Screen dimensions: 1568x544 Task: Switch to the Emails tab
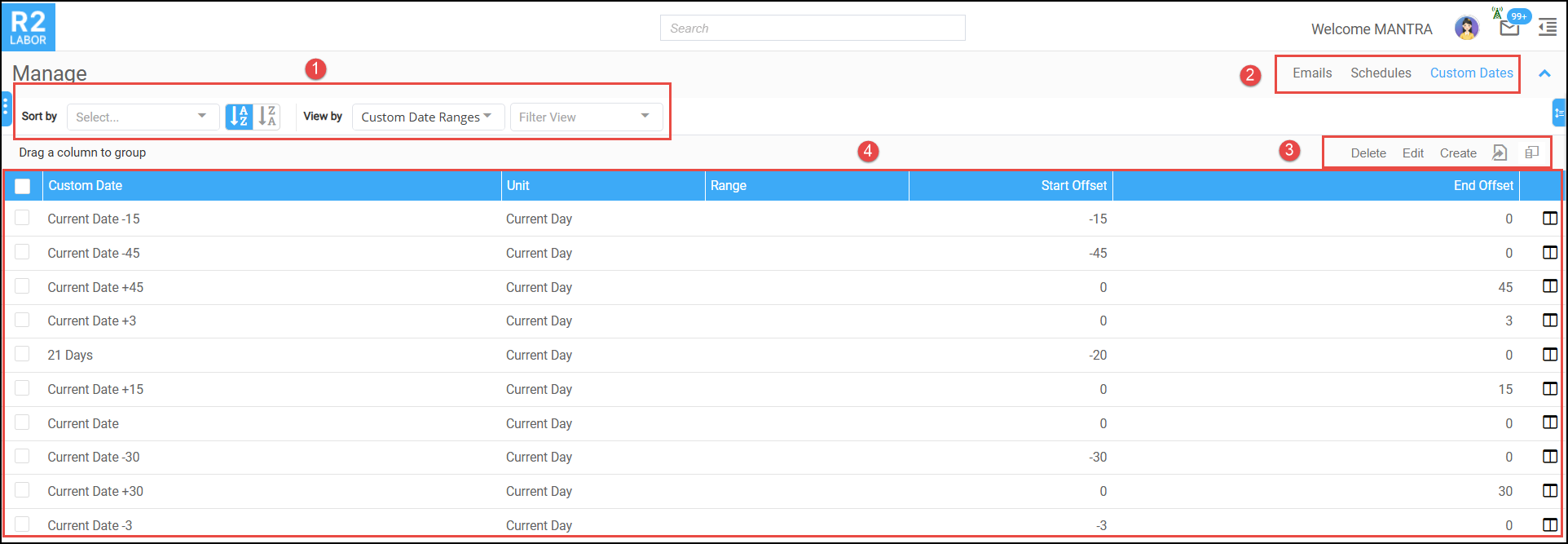click(x=1311, y=73)
